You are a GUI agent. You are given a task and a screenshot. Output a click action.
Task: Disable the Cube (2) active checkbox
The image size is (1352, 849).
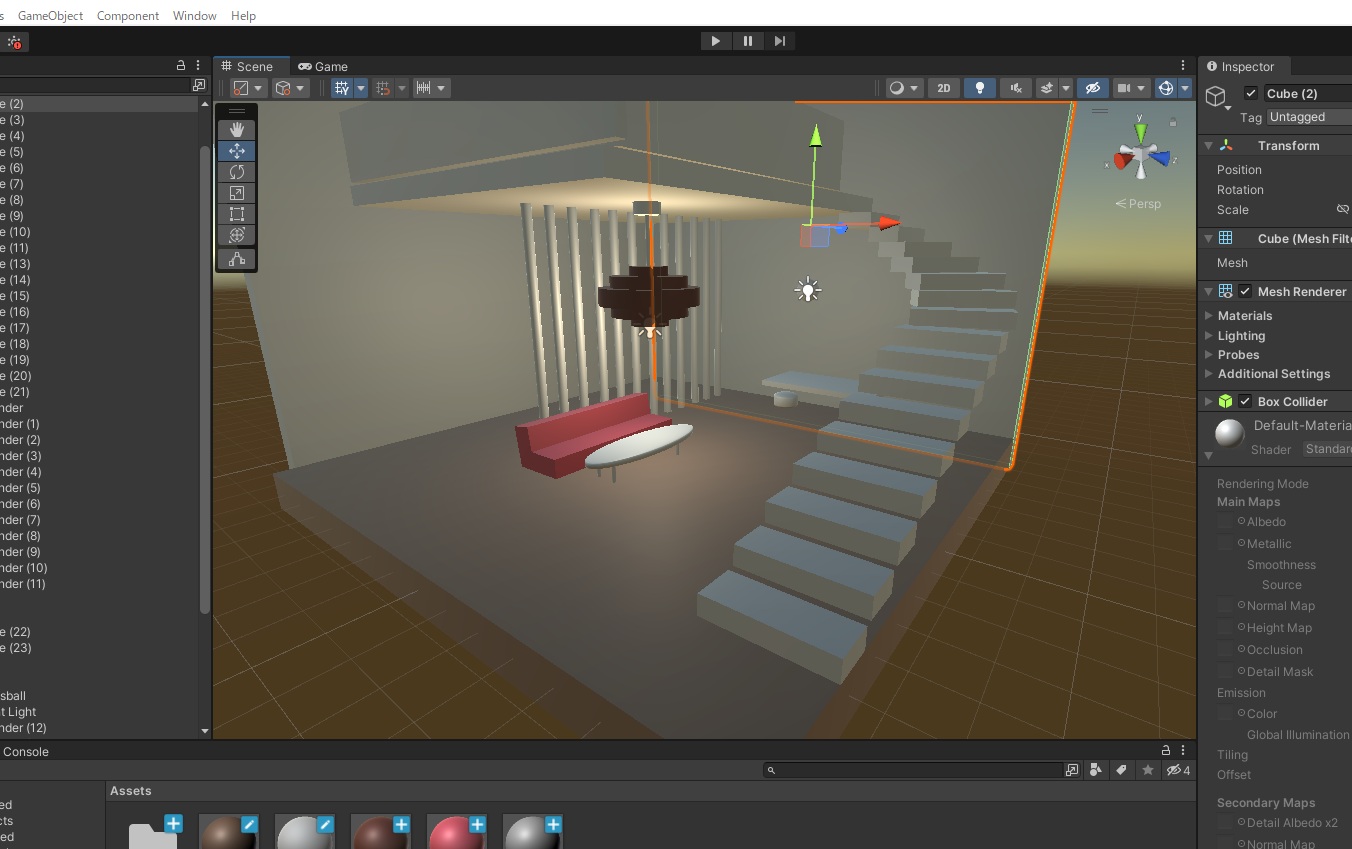coord(1251,93)
